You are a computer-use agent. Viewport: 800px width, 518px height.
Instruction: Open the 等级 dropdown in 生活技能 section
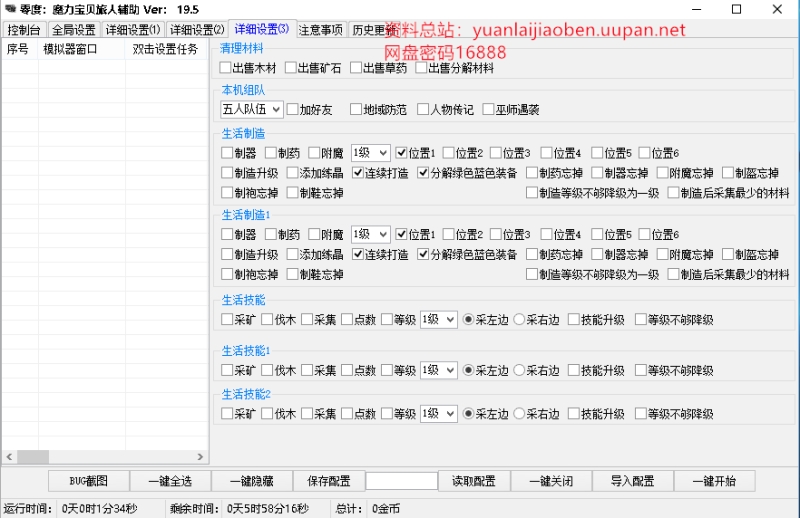[439, 319]
